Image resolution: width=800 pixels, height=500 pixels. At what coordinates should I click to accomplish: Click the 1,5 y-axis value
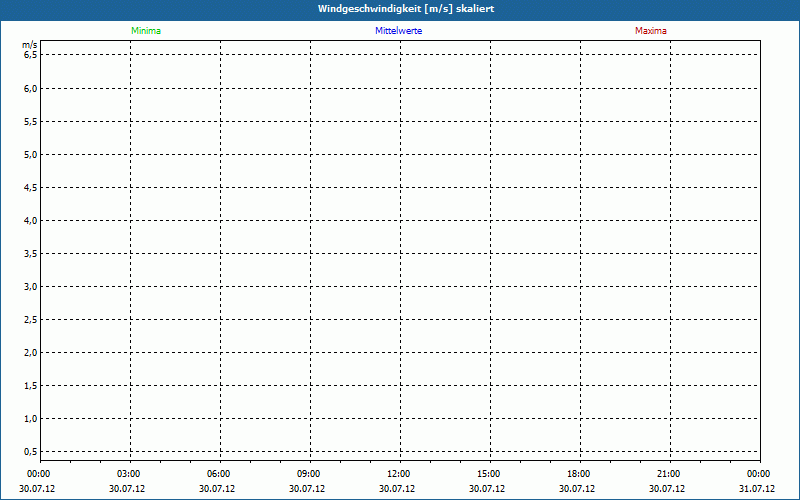31,386
